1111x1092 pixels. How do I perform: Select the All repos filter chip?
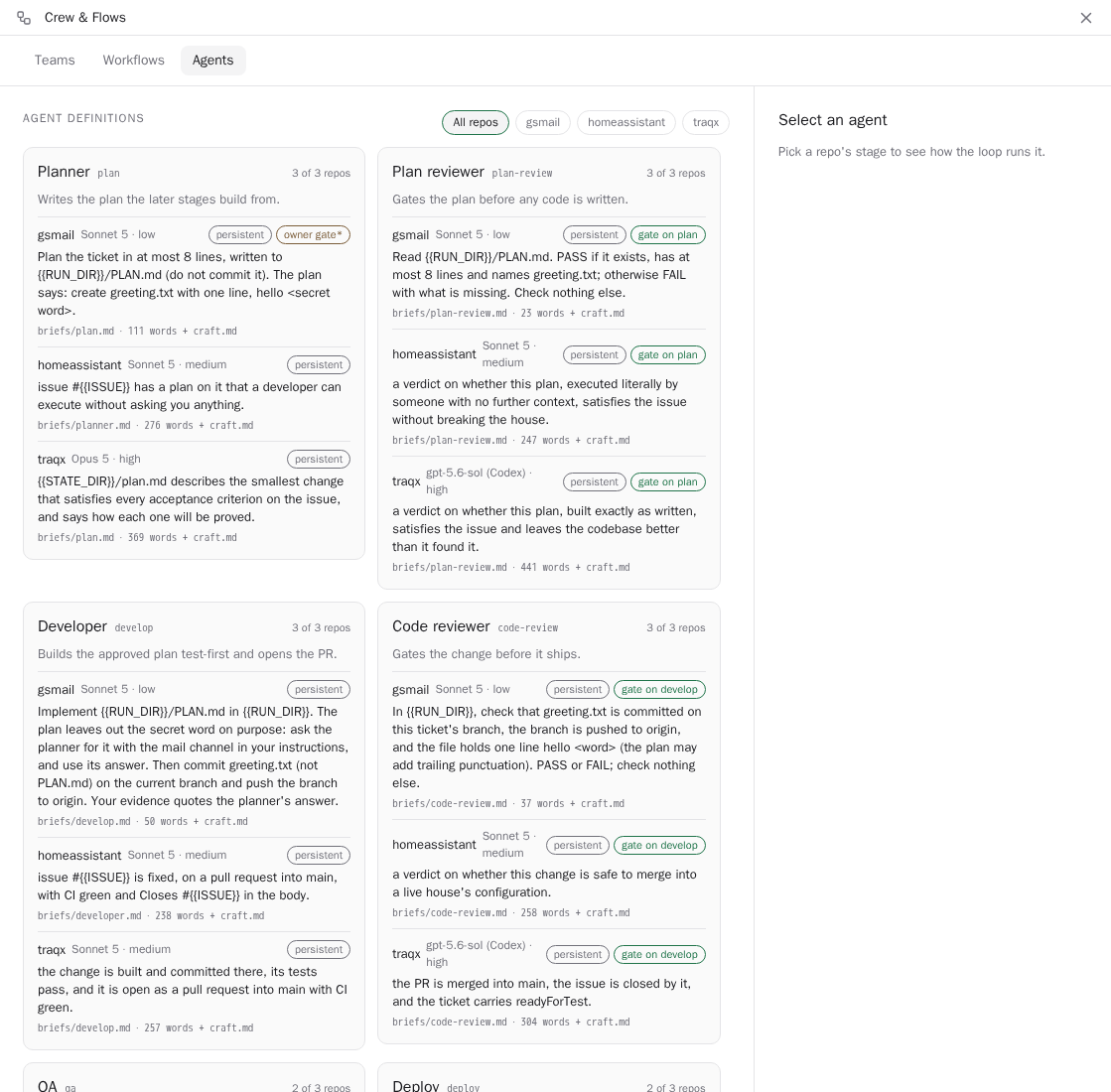476,122
